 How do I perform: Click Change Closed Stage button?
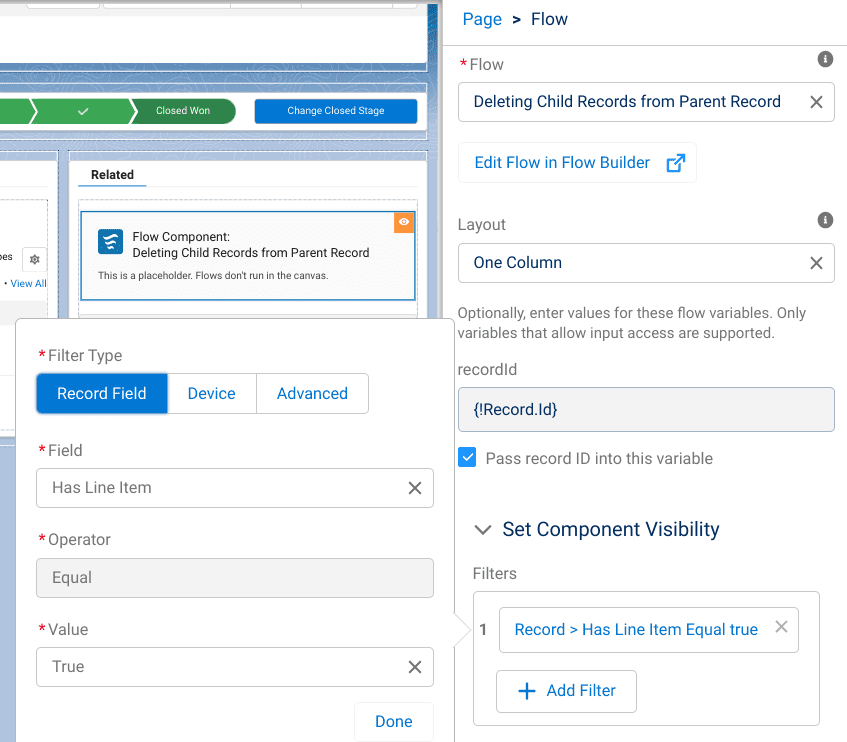coord(336,111)
